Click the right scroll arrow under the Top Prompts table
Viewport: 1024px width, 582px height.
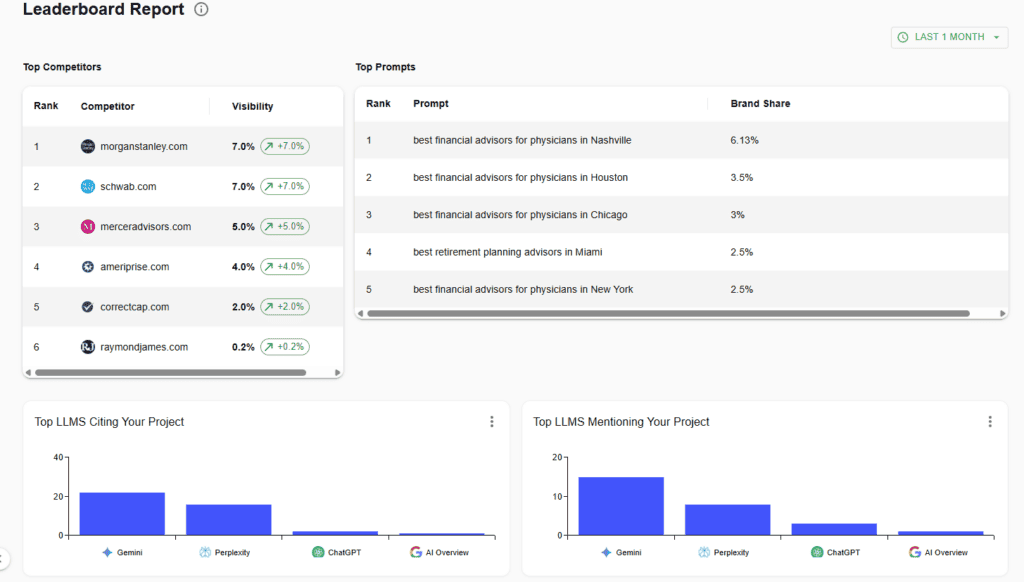pos(1002,314)
